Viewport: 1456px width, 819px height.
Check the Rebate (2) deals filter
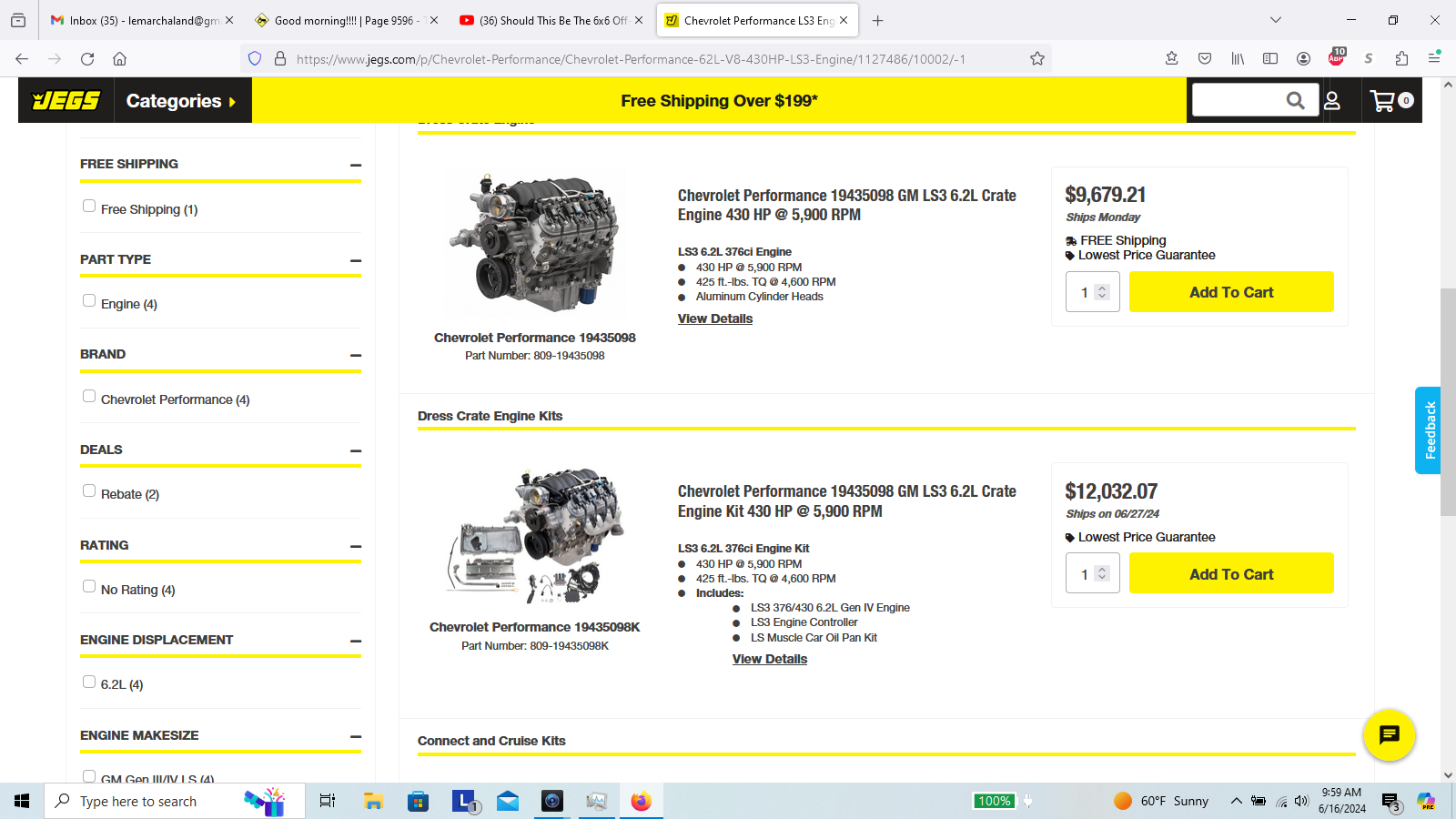point(89,490)
